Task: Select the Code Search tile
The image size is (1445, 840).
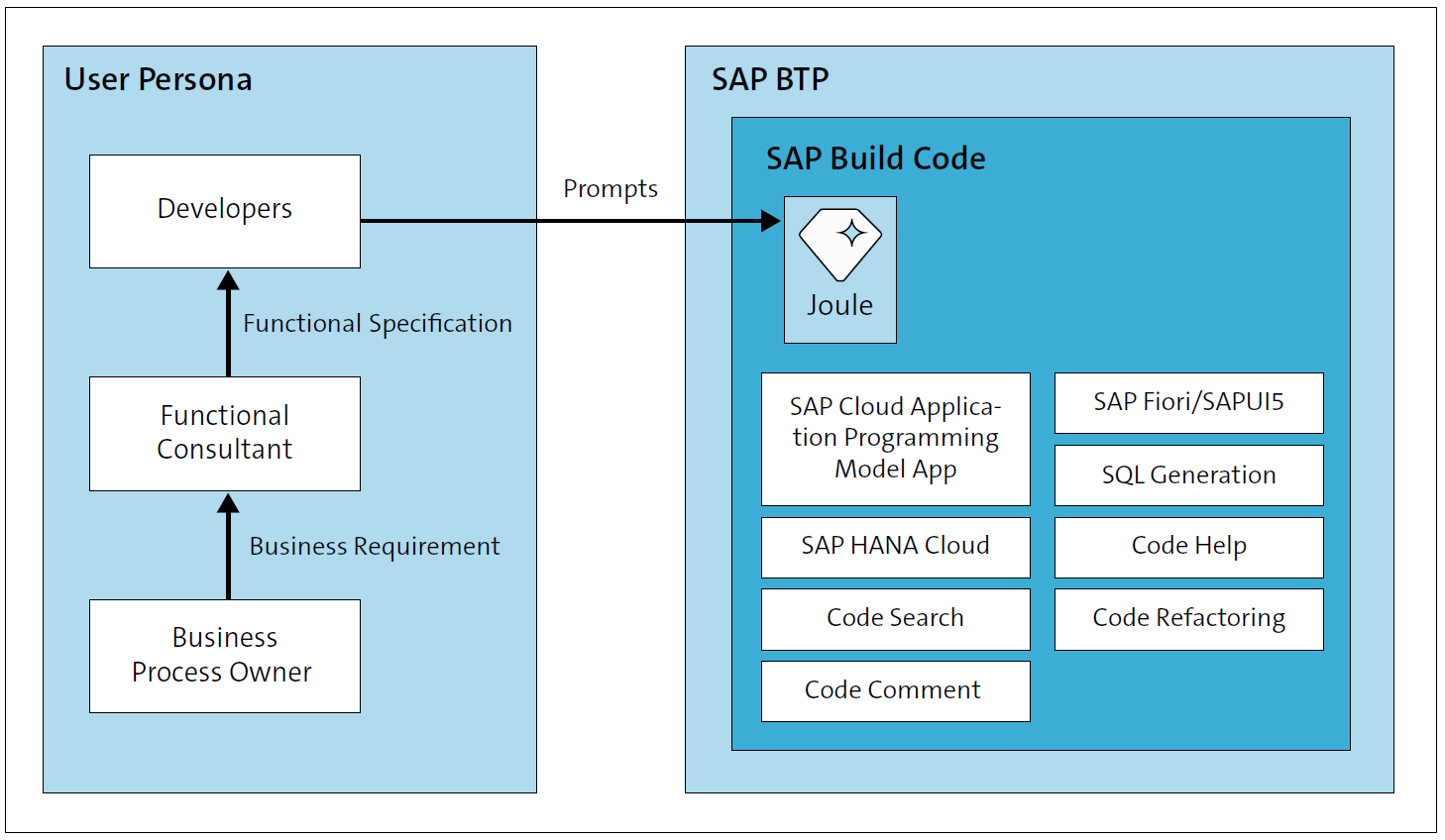Action: [x=895, y=618]
